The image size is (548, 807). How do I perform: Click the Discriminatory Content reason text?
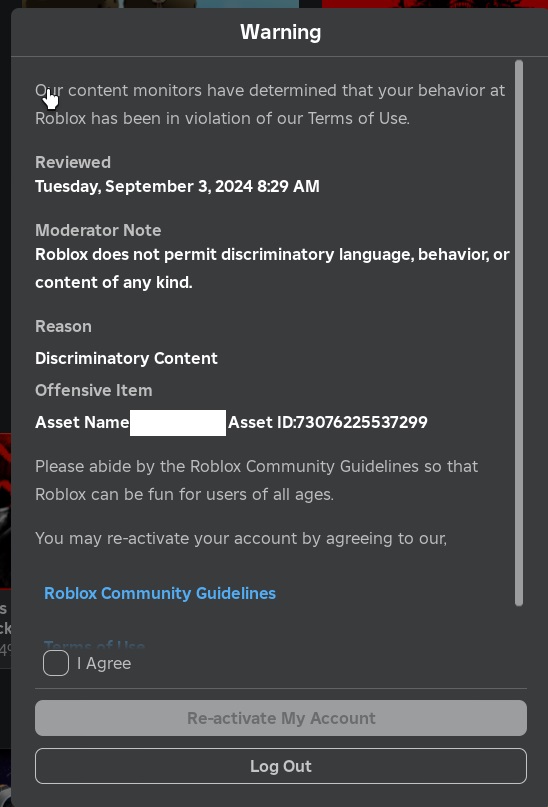126,358
